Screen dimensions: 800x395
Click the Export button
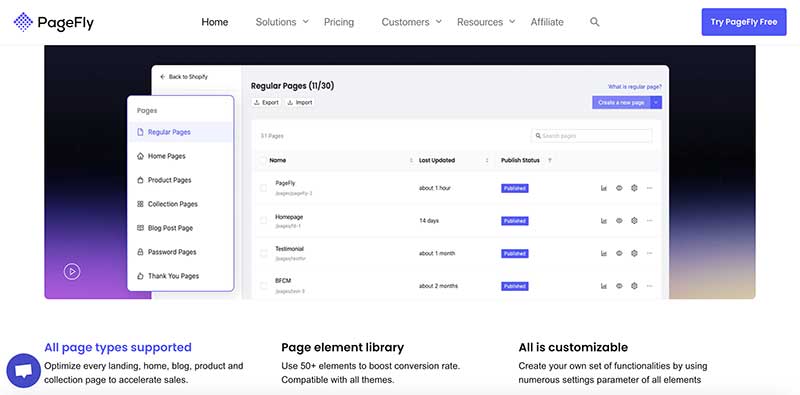pos(266,103)
